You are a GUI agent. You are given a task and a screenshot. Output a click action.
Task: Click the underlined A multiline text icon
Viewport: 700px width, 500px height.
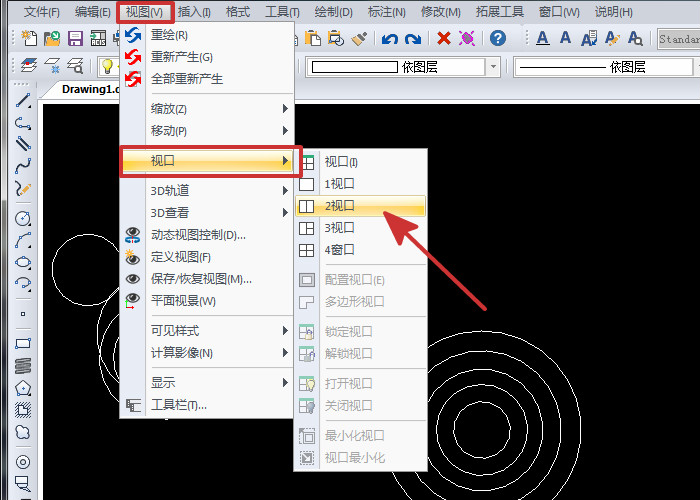coord(542,38)
